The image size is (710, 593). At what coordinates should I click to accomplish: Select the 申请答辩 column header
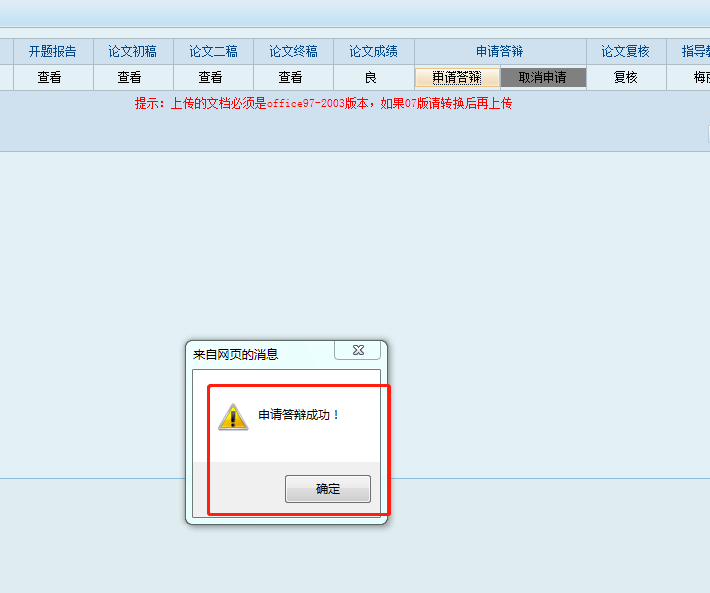tap(500, 51)
